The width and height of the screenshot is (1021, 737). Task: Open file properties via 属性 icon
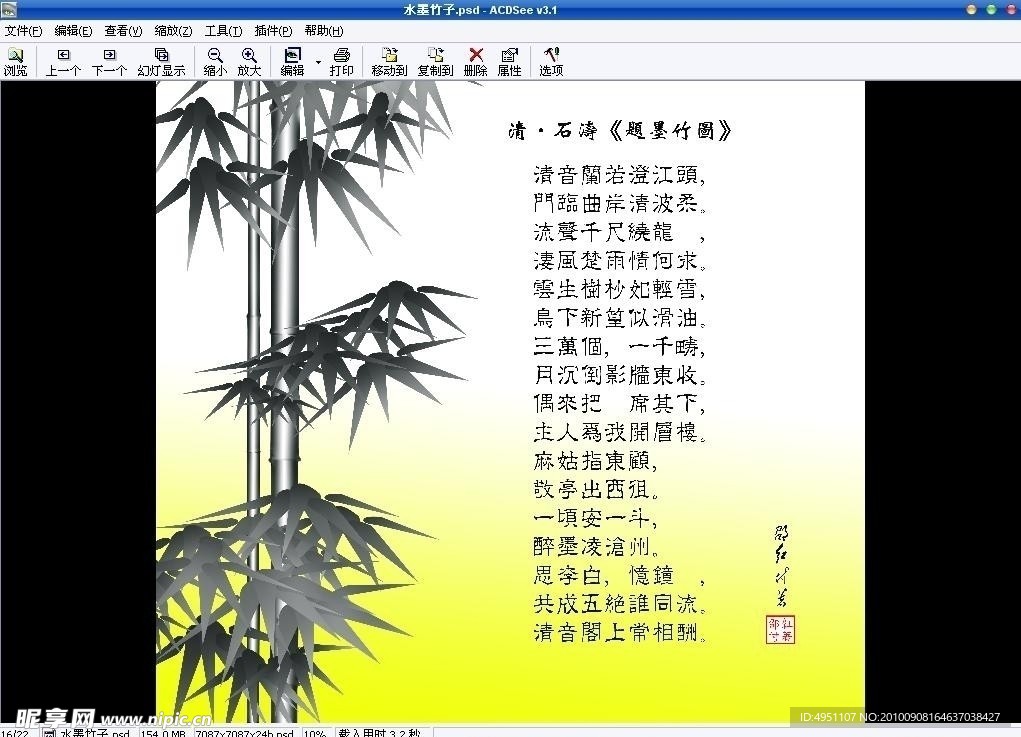509,62
